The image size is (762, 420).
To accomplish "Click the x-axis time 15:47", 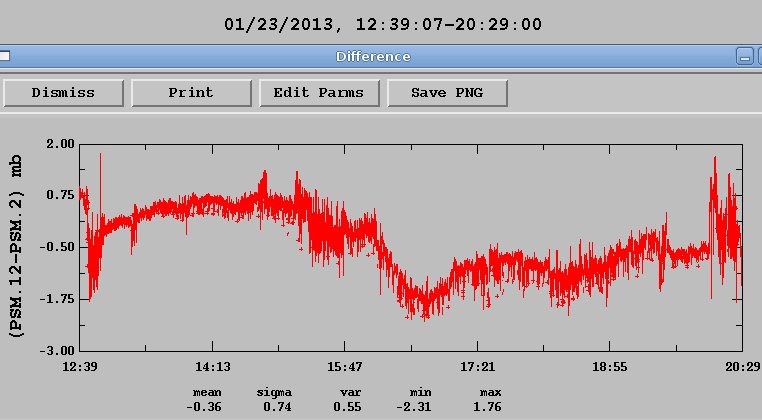I will pyautogui.click(x=345, y=367).
